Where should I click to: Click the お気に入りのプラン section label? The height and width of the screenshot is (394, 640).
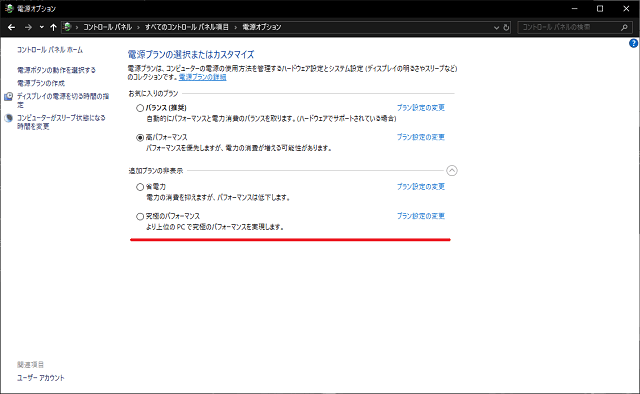coord(153,93)
